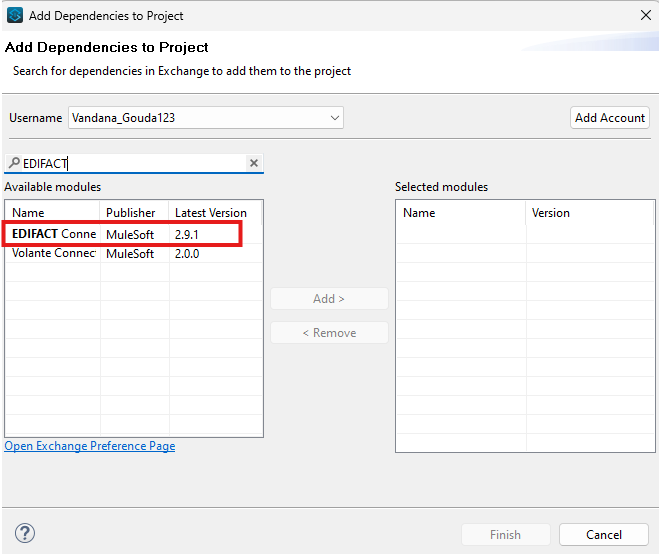This screenshot has height=554, width=659.
Task: Select the EDIFACT Connector row
Action: click(x=134, y=234)
